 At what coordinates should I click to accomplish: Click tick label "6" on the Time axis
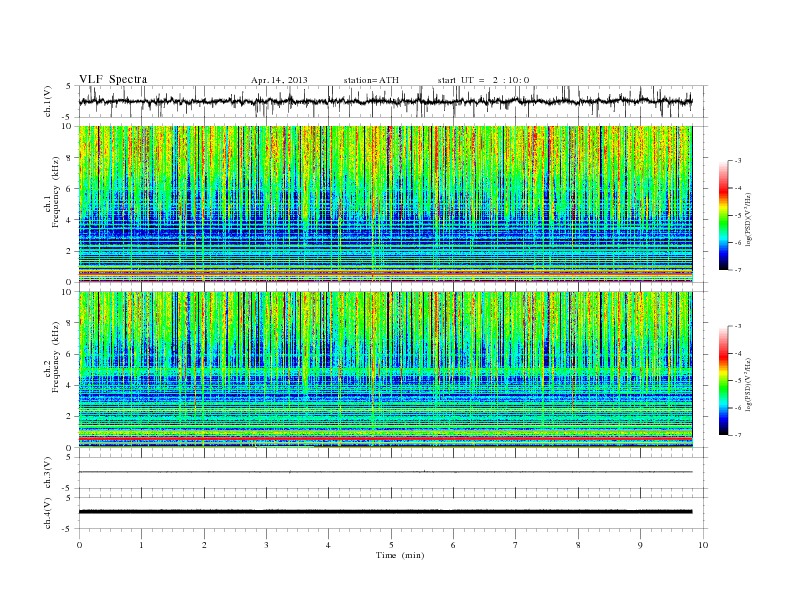(x=453, y=545)
